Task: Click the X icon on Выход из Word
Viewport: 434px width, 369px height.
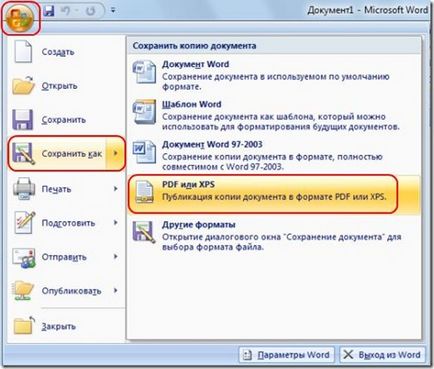Action: pyautogui.click(x=348, y=354)
